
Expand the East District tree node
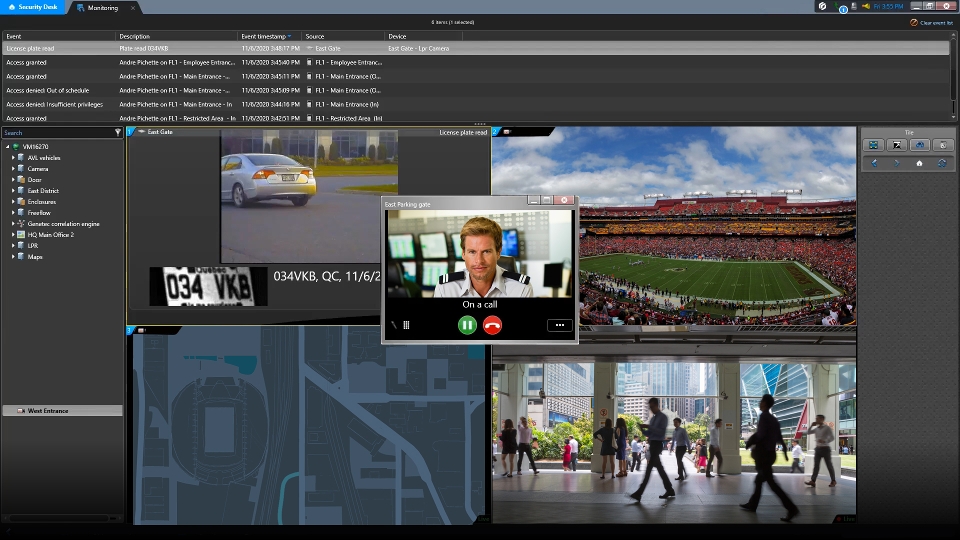pos(13,191)
